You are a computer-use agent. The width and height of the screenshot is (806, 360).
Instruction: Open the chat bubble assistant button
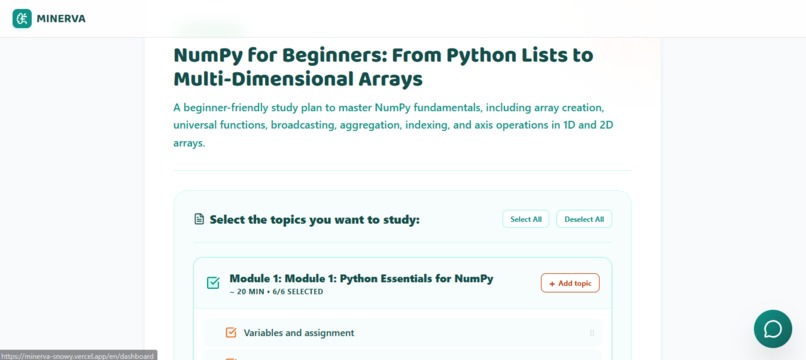[x=773, y=329]
